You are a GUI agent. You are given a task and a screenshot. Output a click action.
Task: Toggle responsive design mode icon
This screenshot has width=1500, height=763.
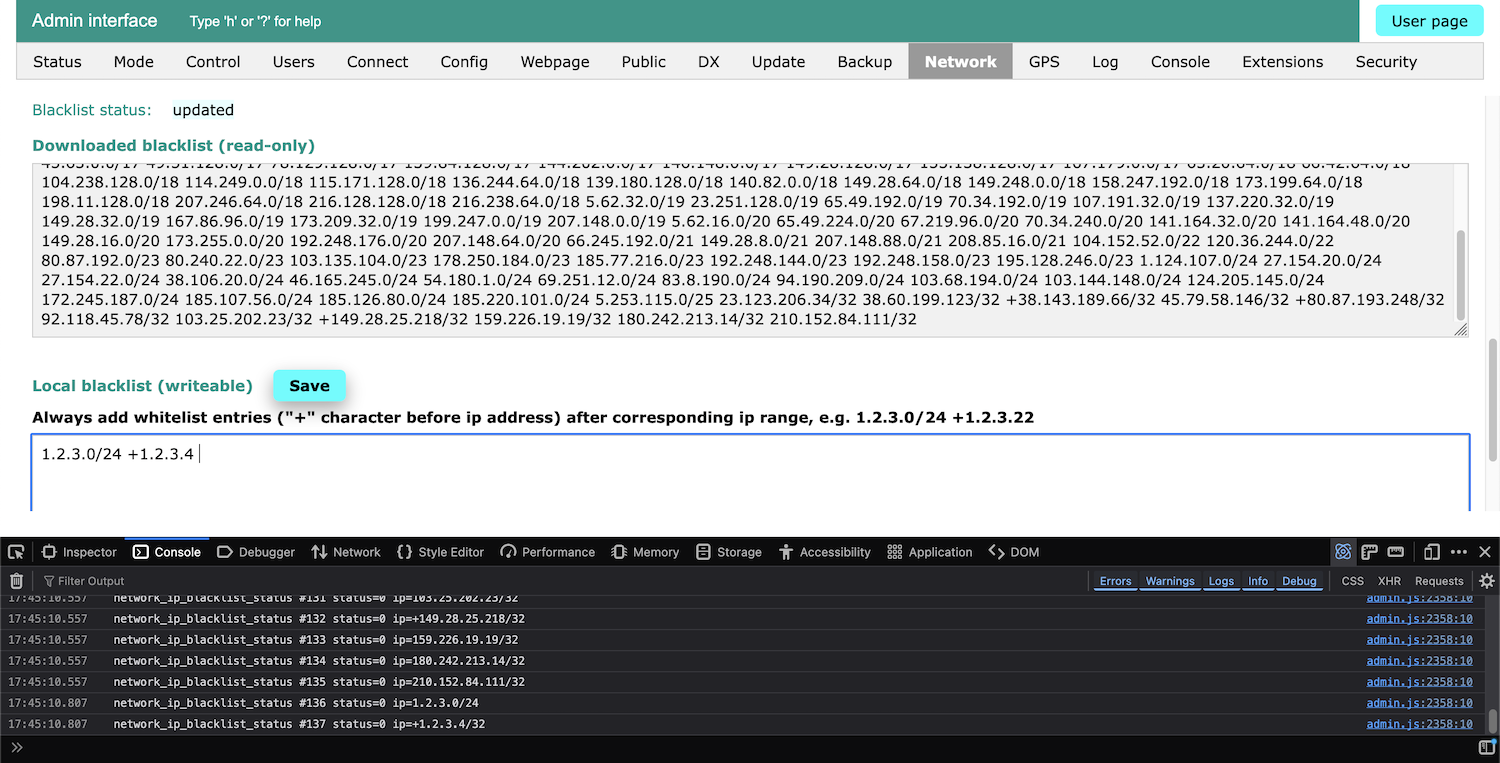[1431, 552]
